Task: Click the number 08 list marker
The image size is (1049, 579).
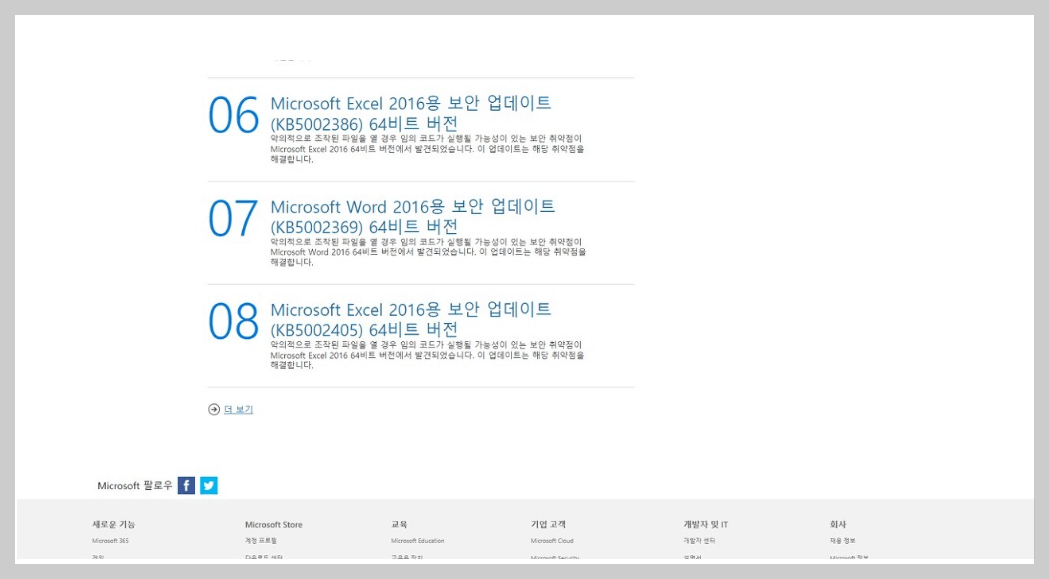Action: pyautogui.click(x=233, y=321)
